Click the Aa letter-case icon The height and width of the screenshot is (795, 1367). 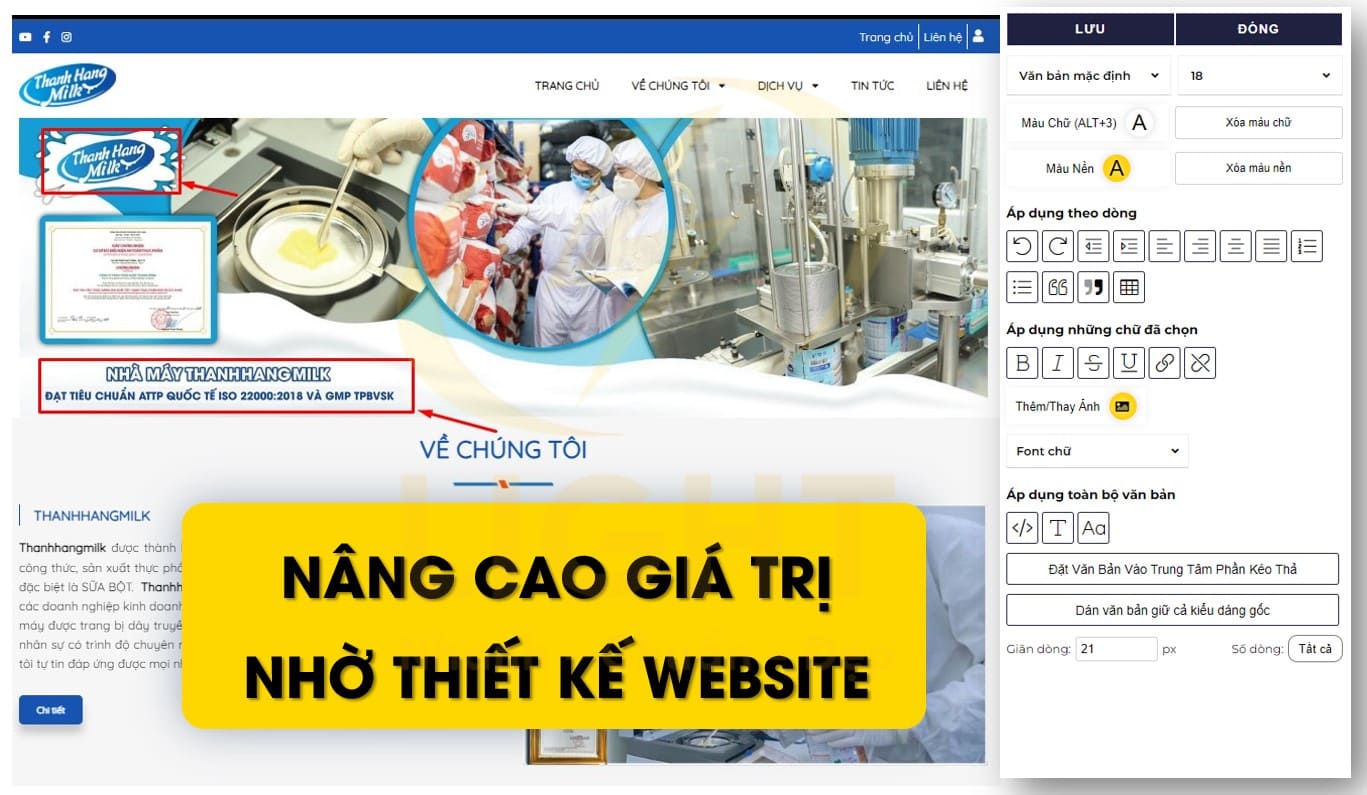tap(1094, 528)
